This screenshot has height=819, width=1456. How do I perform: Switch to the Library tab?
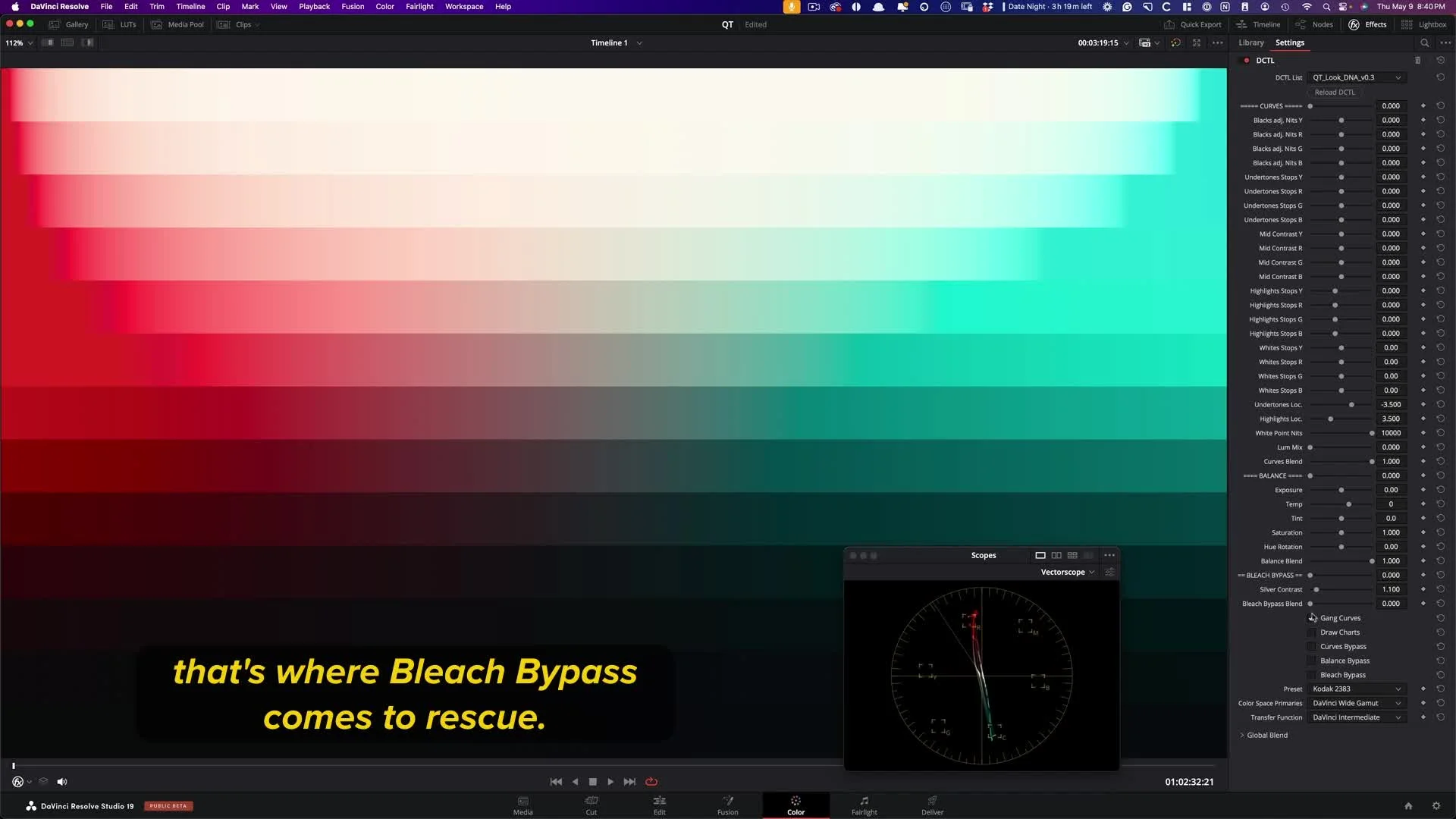point(1251,43)
